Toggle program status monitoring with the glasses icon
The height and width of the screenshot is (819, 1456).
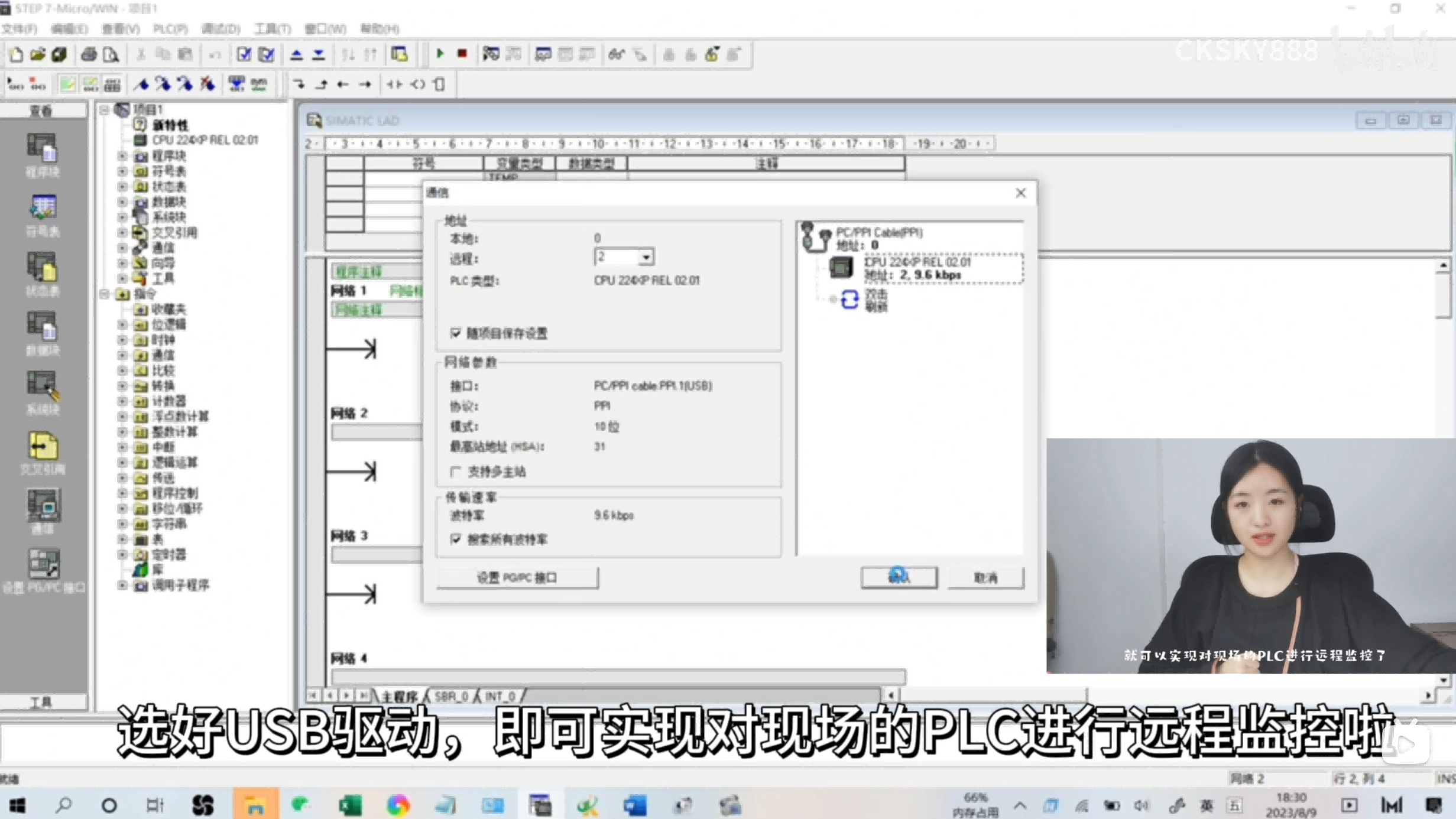[x=617, y=55]
